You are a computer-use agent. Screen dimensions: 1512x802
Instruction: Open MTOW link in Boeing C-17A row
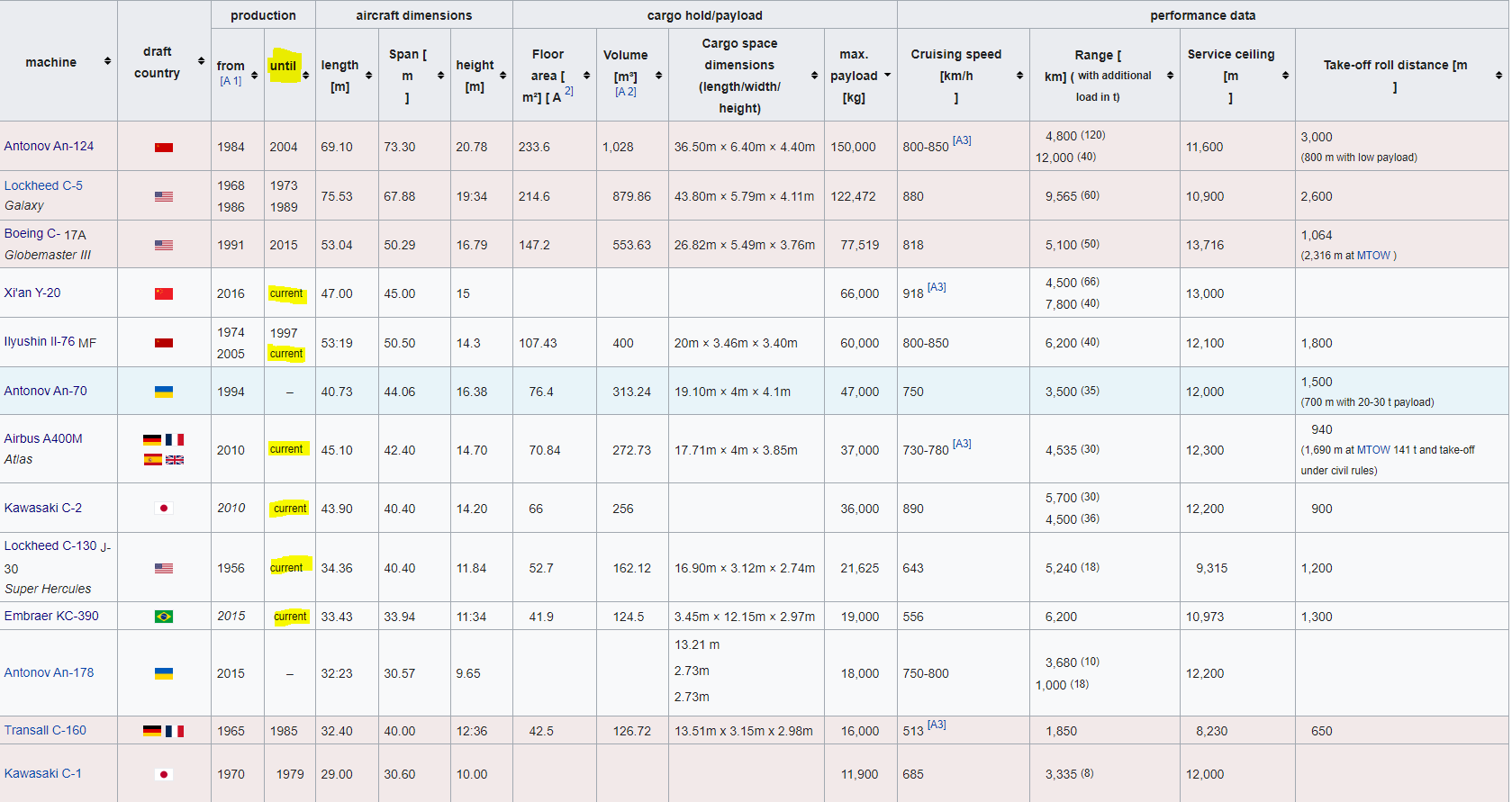tap(1373, 256)
